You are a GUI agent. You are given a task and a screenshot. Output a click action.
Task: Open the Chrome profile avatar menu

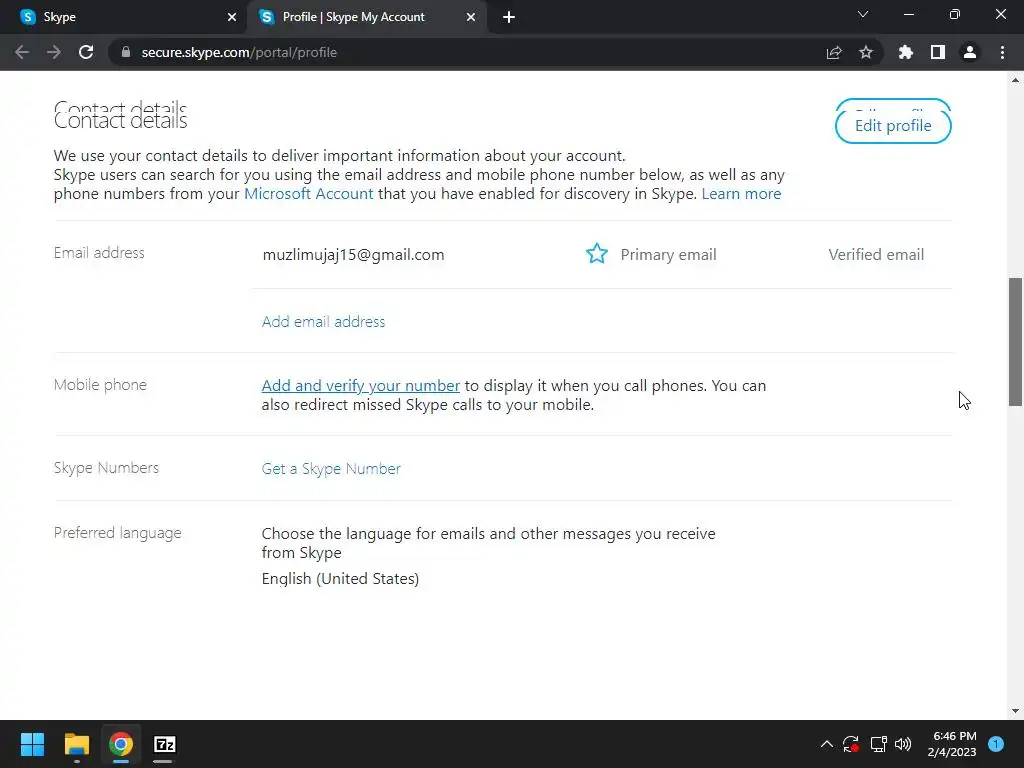pos(970,52)
